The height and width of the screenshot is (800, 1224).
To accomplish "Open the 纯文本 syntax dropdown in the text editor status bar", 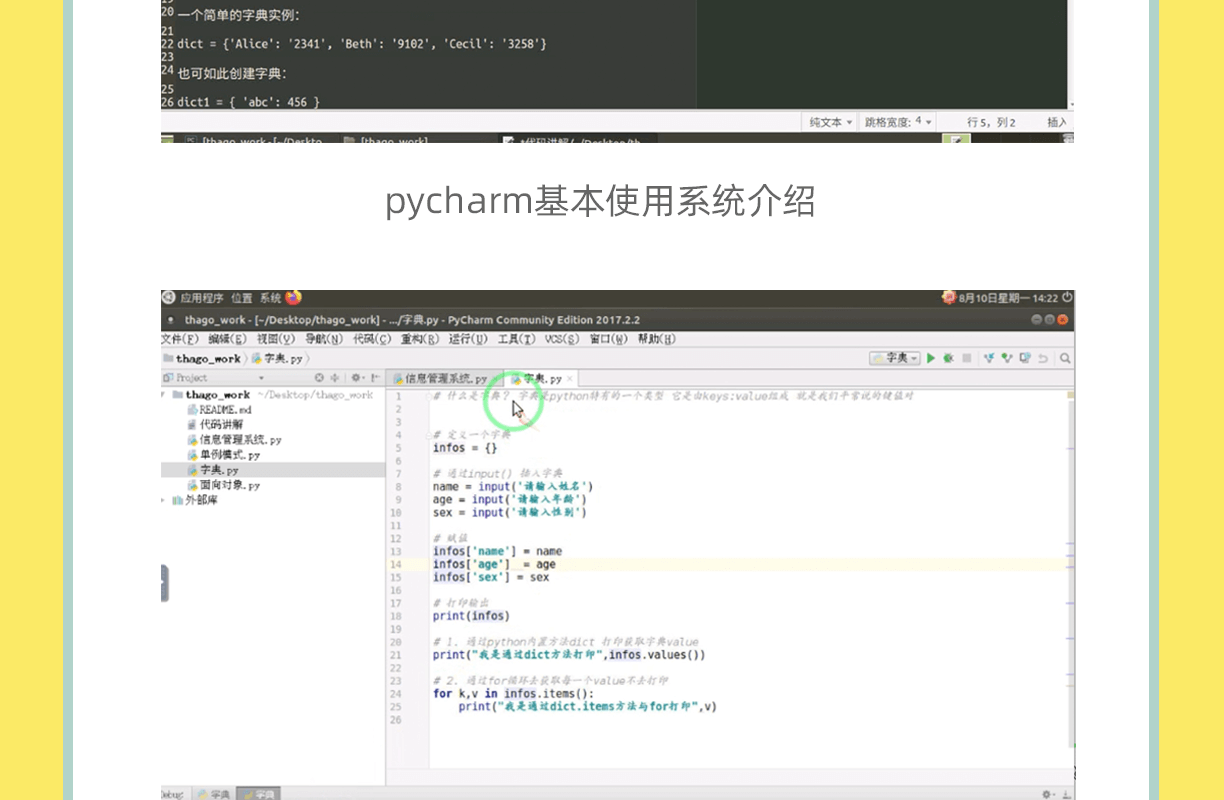I will 831,122.
